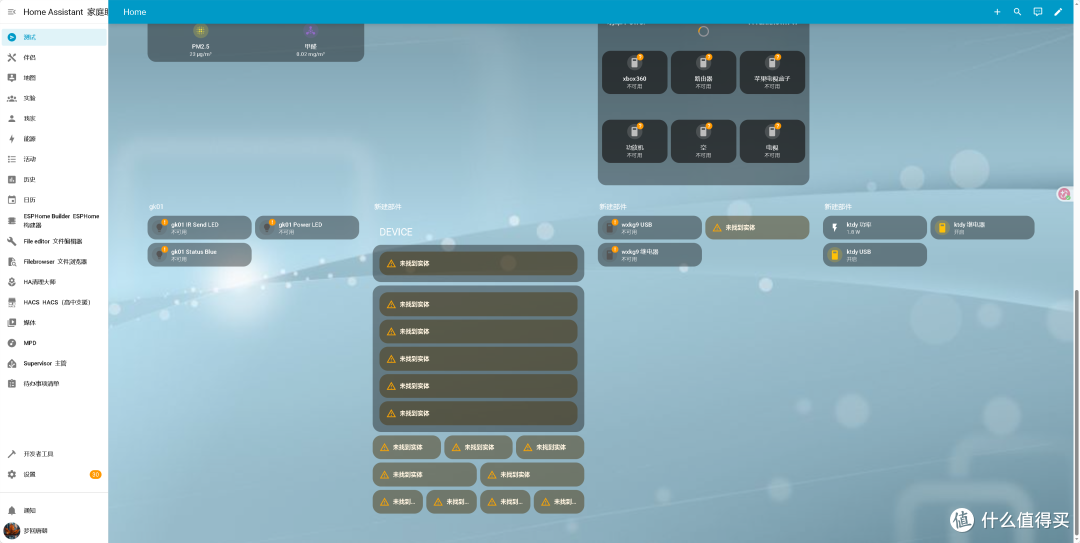Click the 苹果电视盒子 remote tile

(x=772, y=72)
